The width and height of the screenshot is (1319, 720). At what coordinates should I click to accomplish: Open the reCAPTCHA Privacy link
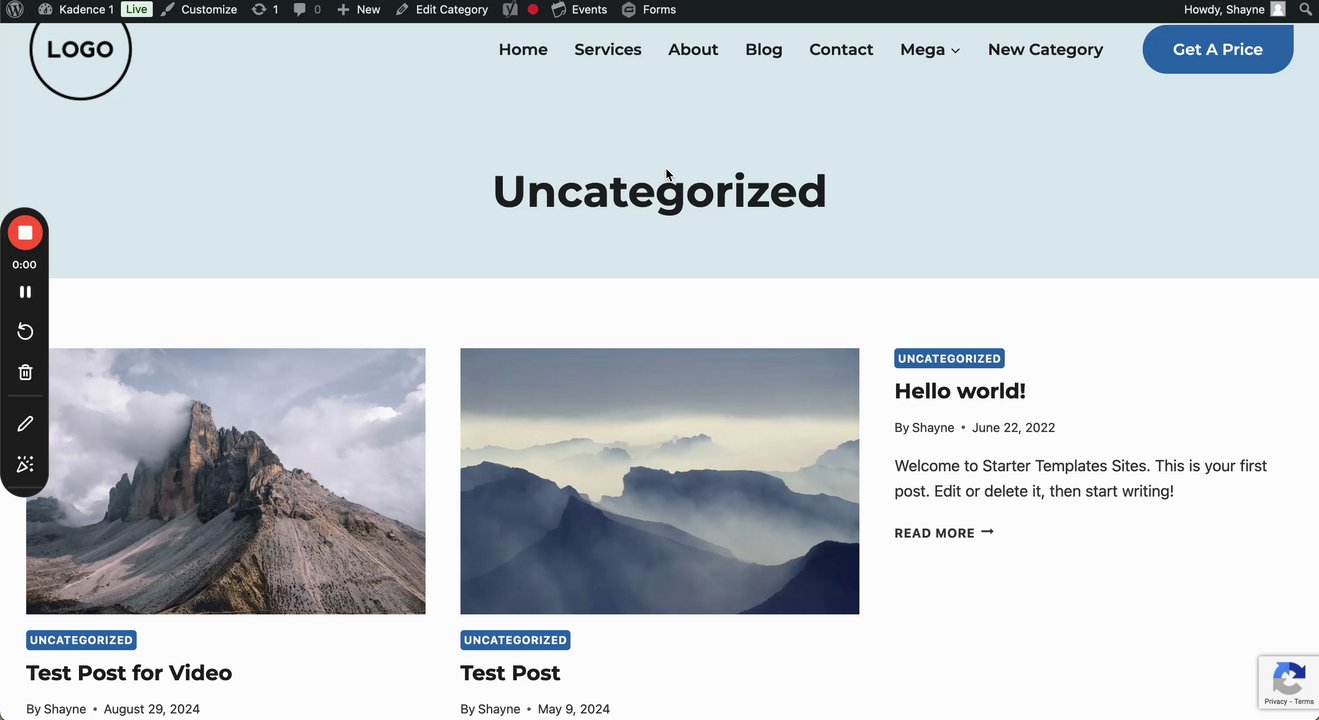[1276, 702]
